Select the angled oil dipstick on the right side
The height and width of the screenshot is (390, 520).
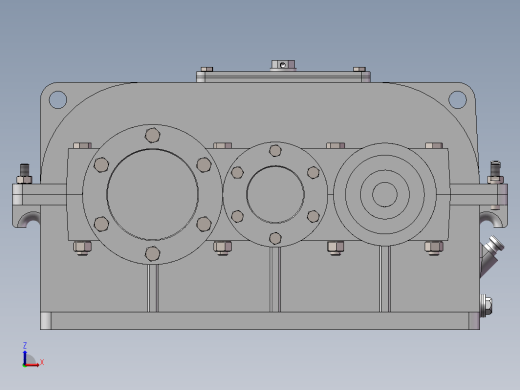(x=491, y=256)
